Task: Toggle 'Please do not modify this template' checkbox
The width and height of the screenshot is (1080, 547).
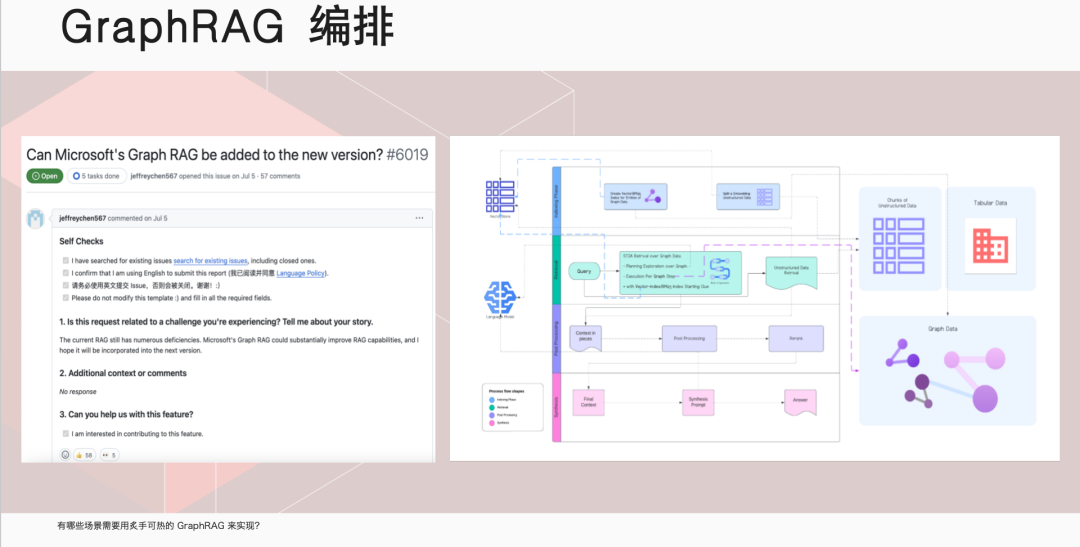Action: (65, 298)
